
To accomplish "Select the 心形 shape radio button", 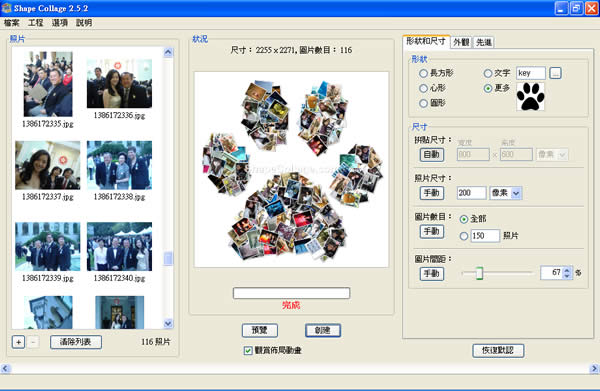I will tap(423, 88).
